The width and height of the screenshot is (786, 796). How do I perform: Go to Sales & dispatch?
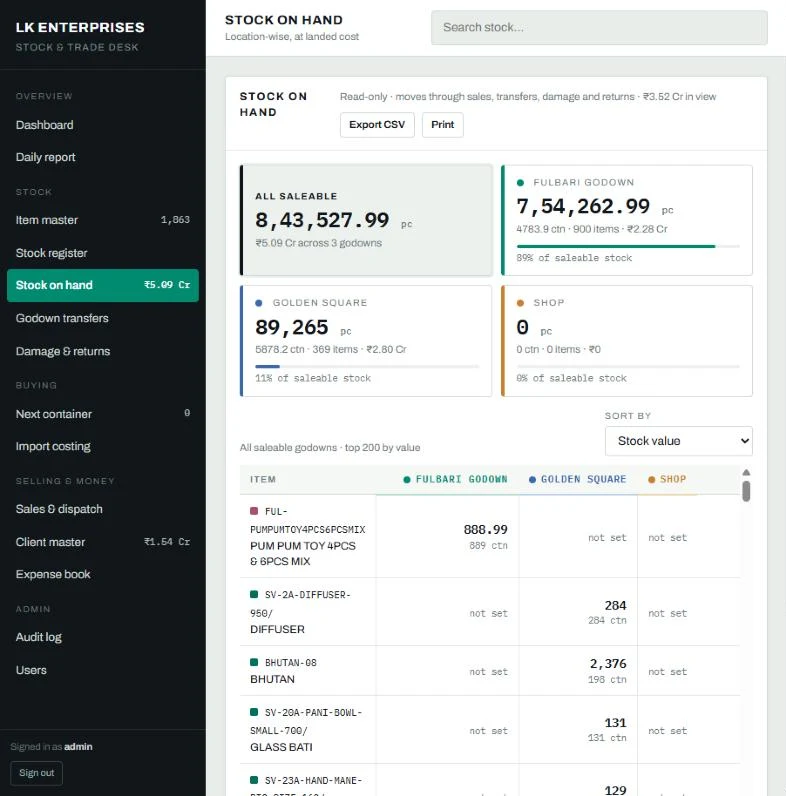[x=103, y=509]
